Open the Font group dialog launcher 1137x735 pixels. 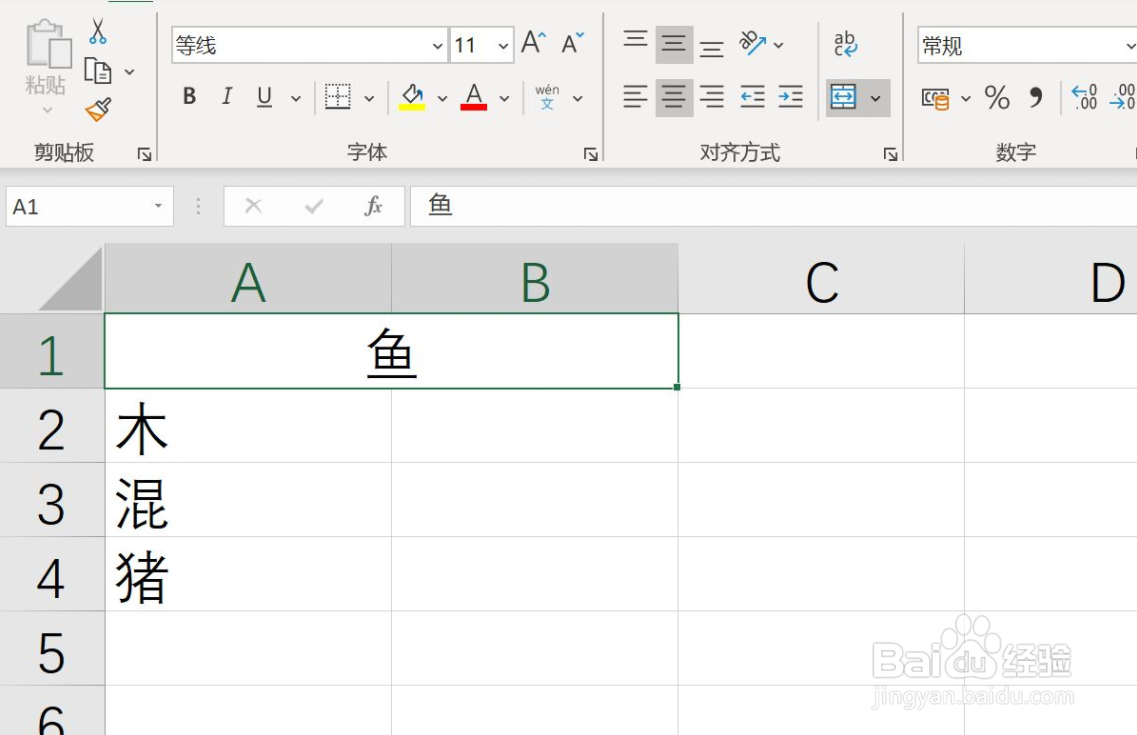[592, 153]
